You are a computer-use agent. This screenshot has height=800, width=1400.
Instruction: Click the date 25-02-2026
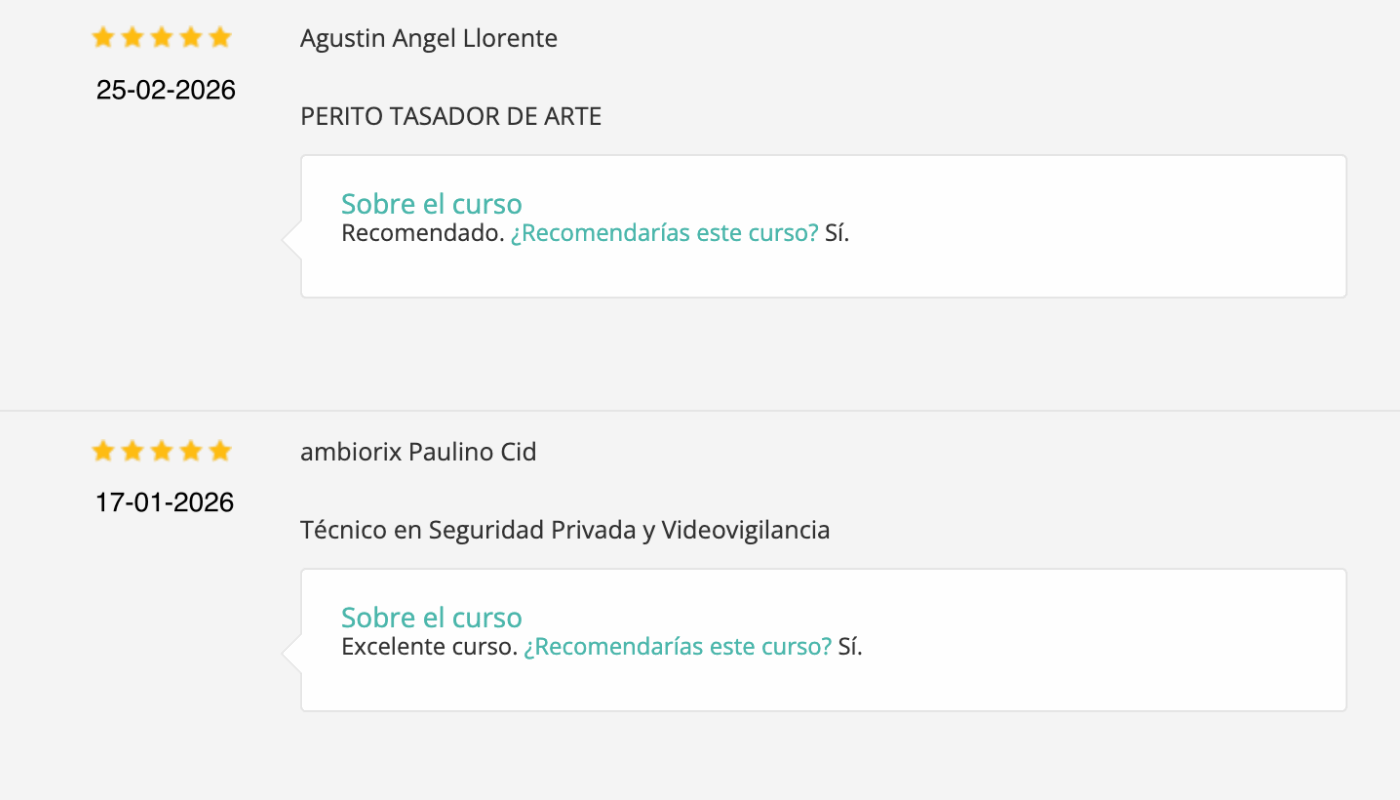[165, 89]
